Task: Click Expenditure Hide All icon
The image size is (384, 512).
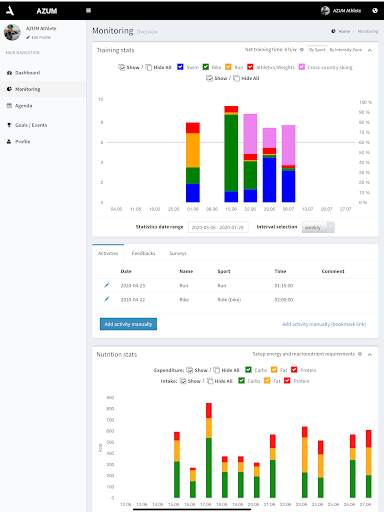Action: pos(217,370)
